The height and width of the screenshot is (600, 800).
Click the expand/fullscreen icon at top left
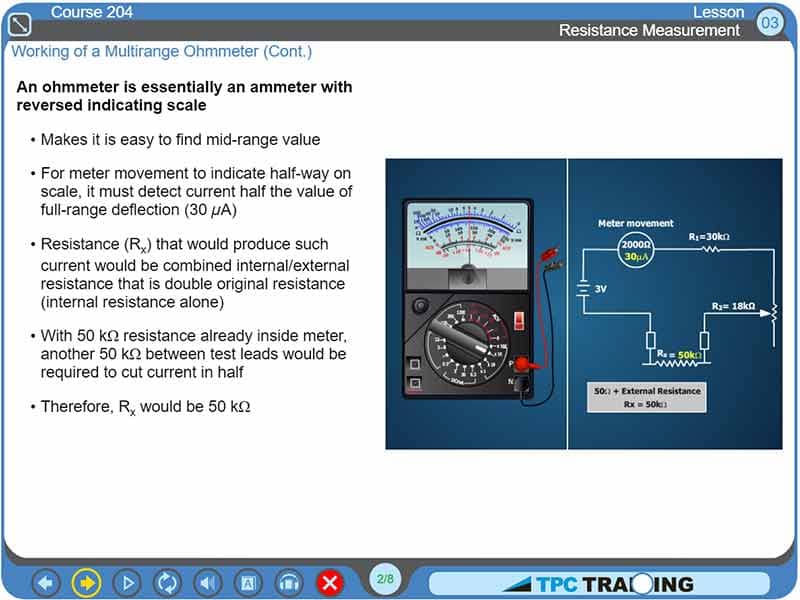tap(19, 24)
